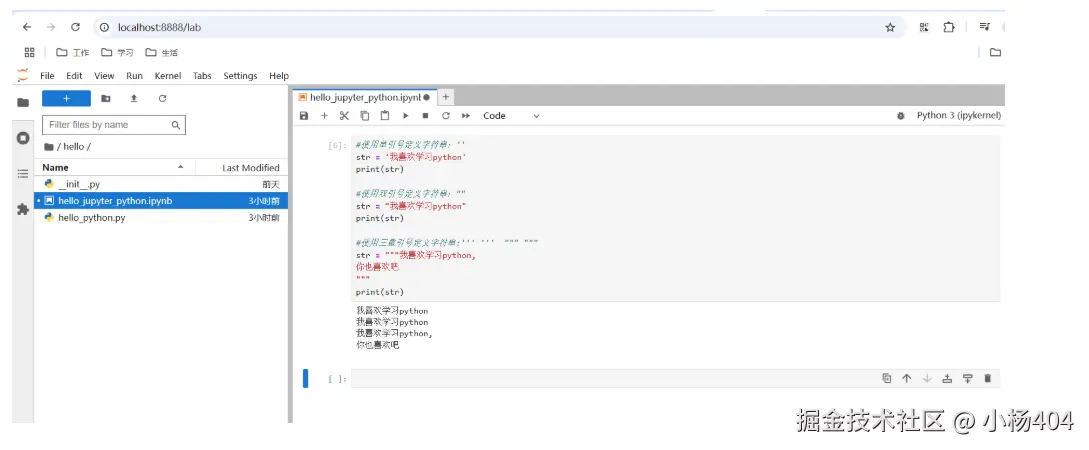Viewport: 1089px width, 450px height.
Task: Select the __init__.py file
Action: 161,184
